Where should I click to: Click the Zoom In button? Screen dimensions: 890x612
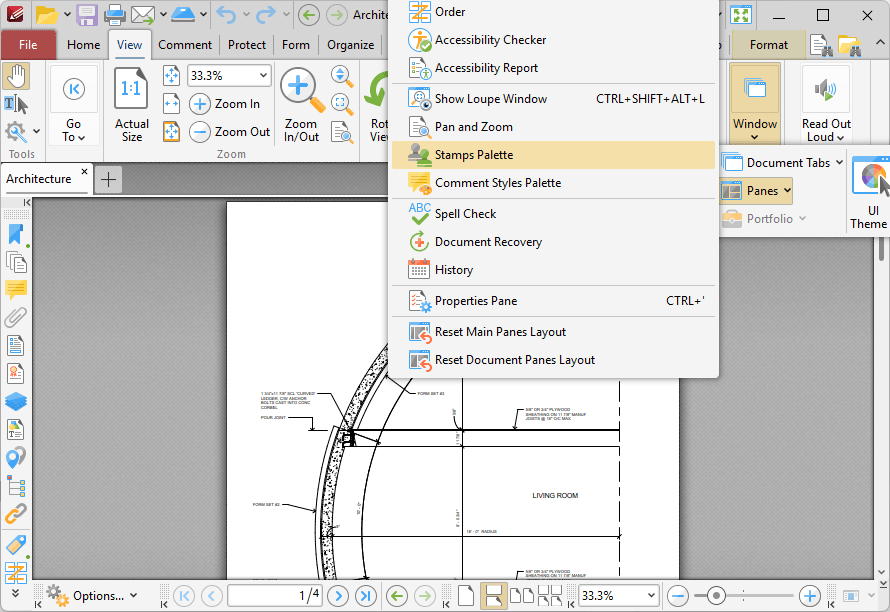pos(225,104)
